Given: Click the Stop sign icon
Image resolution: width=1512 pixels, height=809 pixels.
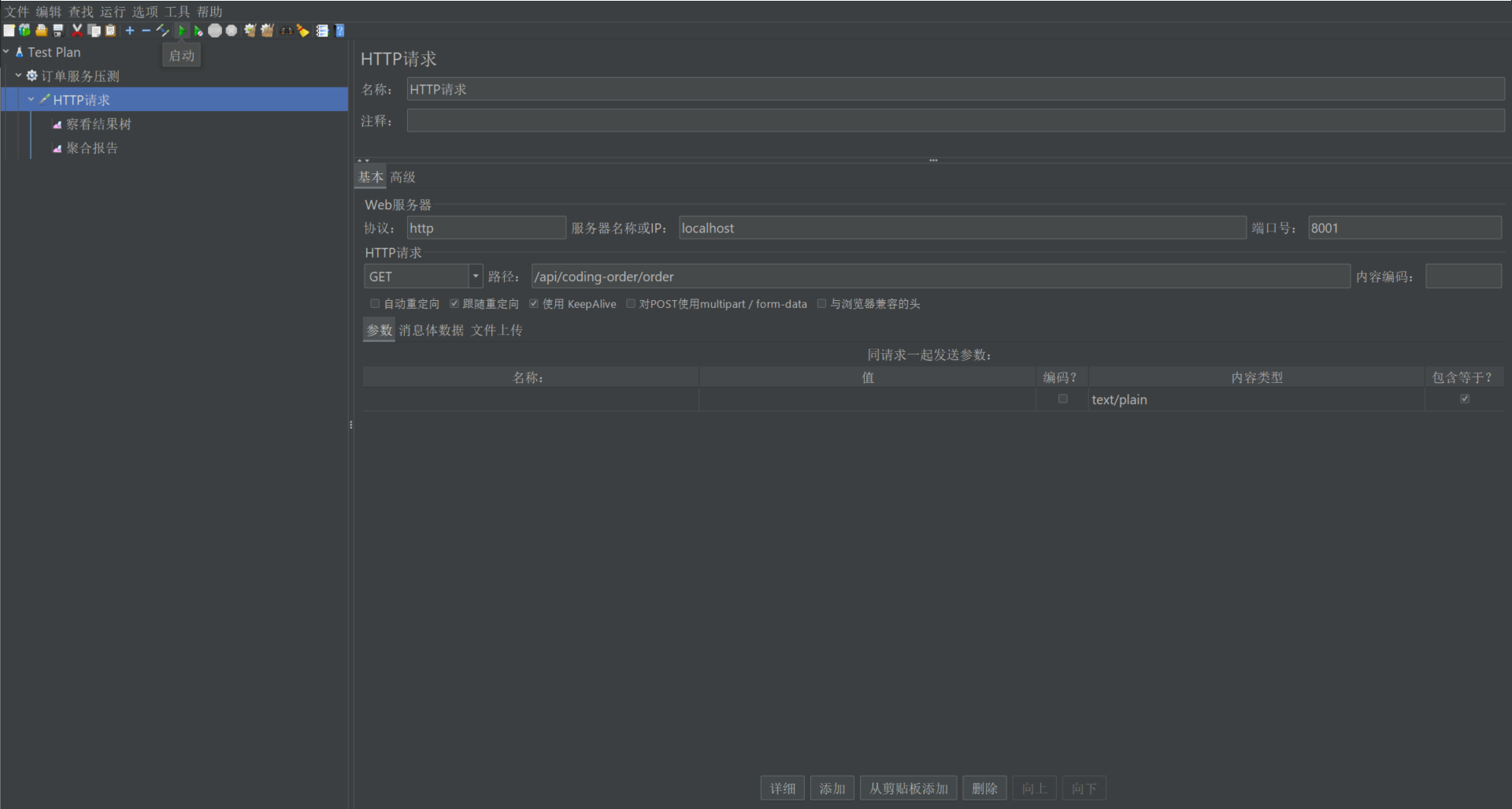Looking at the screenshot, I should tap(215, 31).
